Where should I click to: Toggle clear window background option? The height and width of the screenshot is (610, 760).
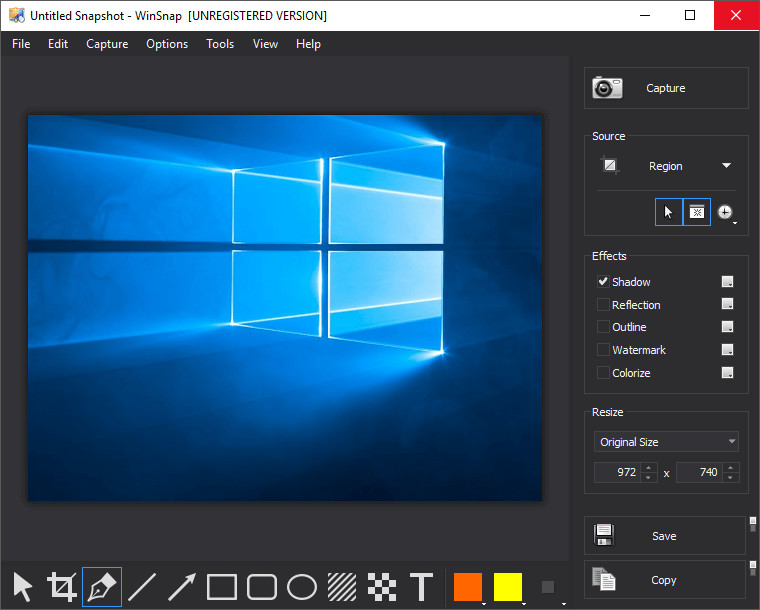tap(697, 212)
